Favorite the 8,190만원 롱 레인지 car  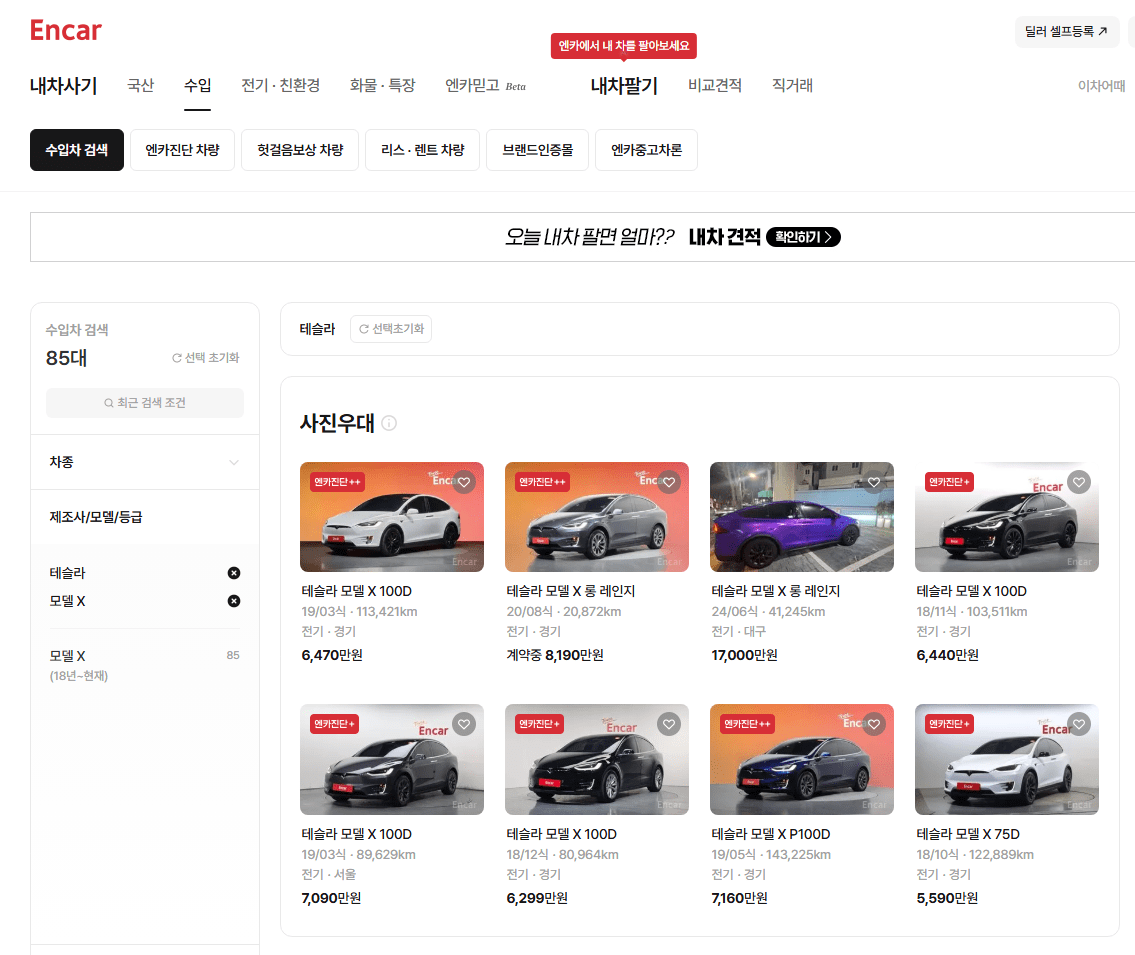pyautogui.click(x=669, y=482)
